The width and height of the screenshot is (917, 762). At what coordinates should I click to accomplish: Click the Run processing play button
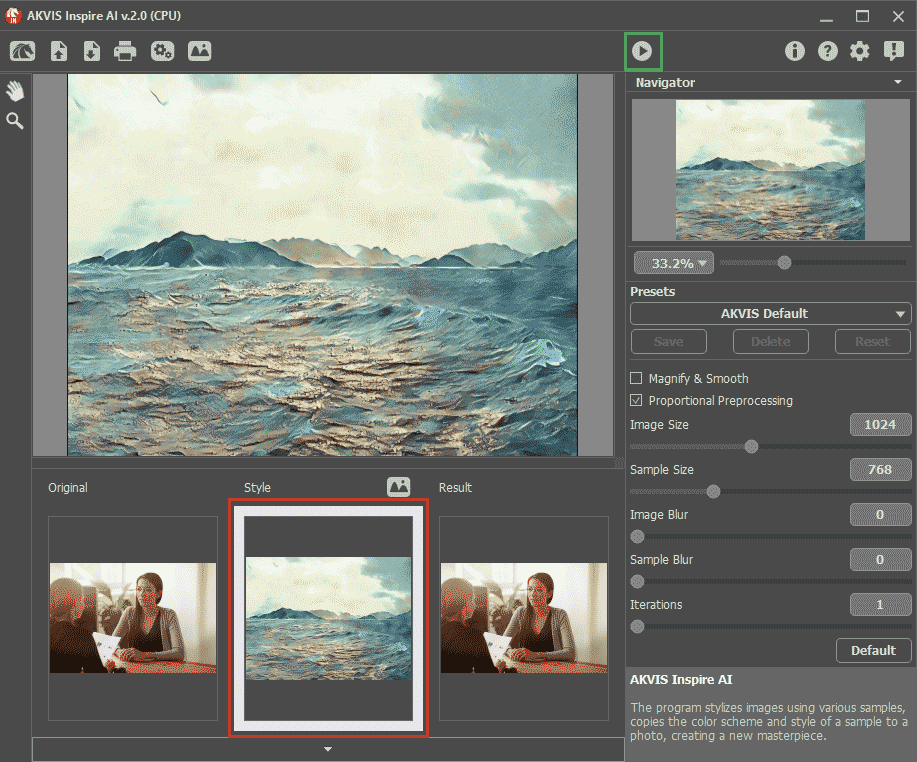click(643, 51)
